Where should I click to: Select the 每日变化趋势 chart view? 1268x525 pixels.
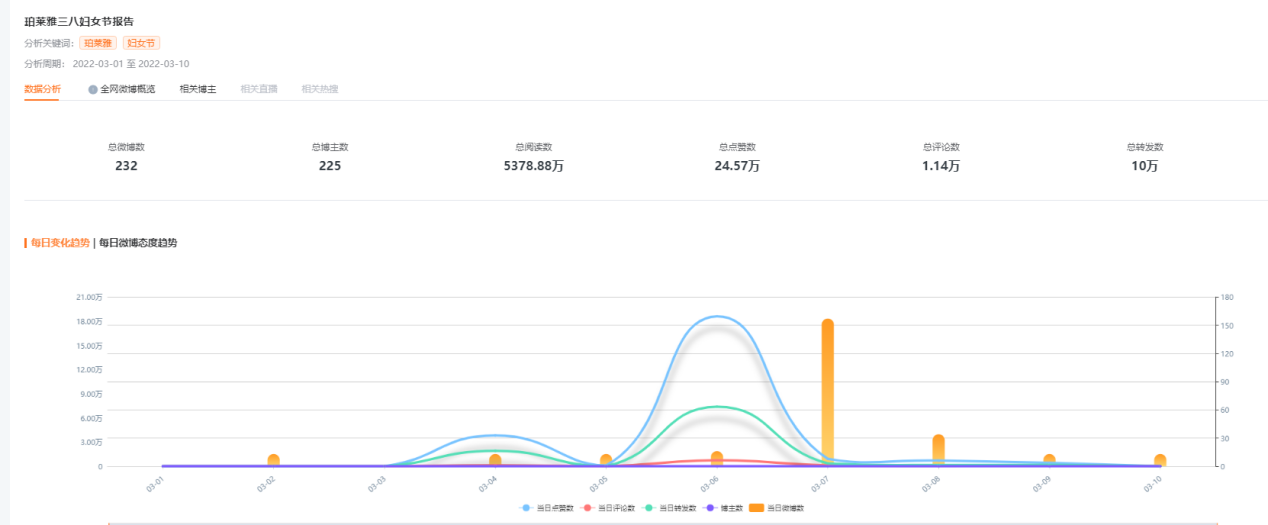tap(60, 243)
